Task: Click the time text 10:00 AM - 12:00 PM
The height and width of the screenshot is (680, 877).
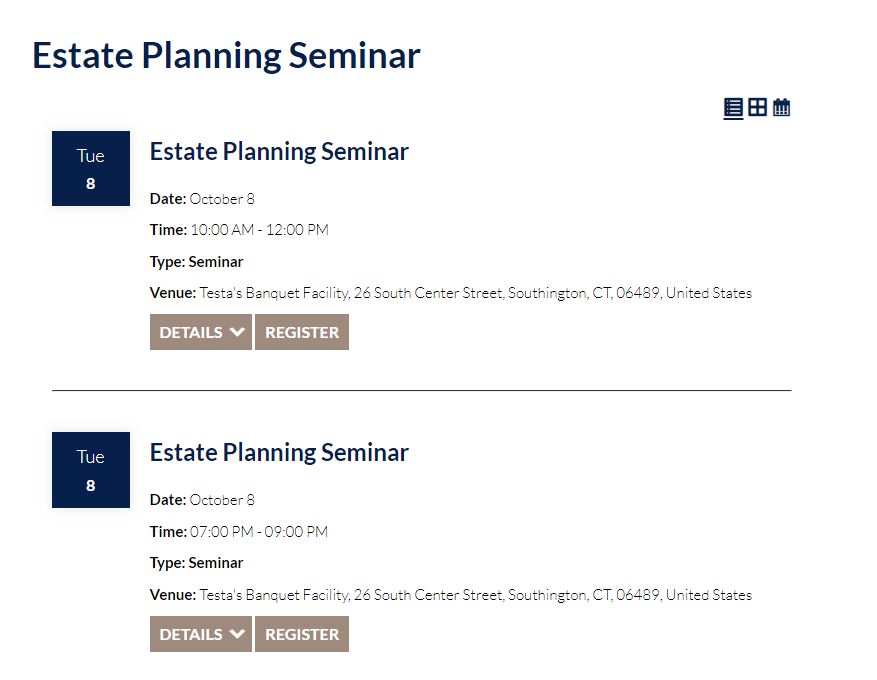Action: [x=260, y=230]
